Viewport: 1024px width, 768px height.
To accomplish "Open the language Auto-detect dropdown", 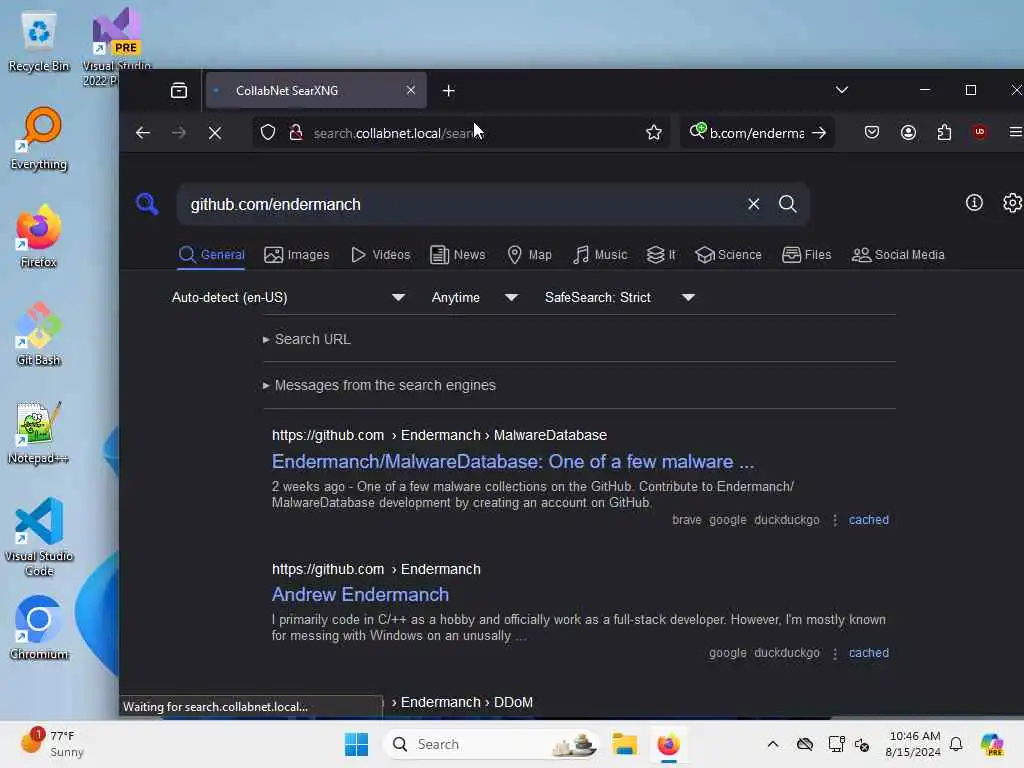I will tap(288, 297).
